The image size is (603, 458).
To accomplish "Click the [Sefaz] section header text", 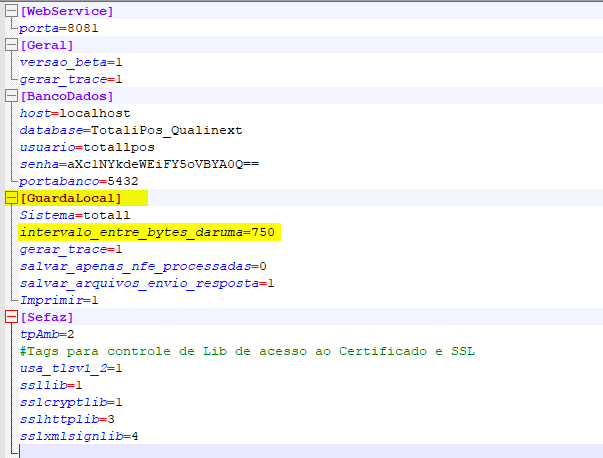I will pos(47,317).
